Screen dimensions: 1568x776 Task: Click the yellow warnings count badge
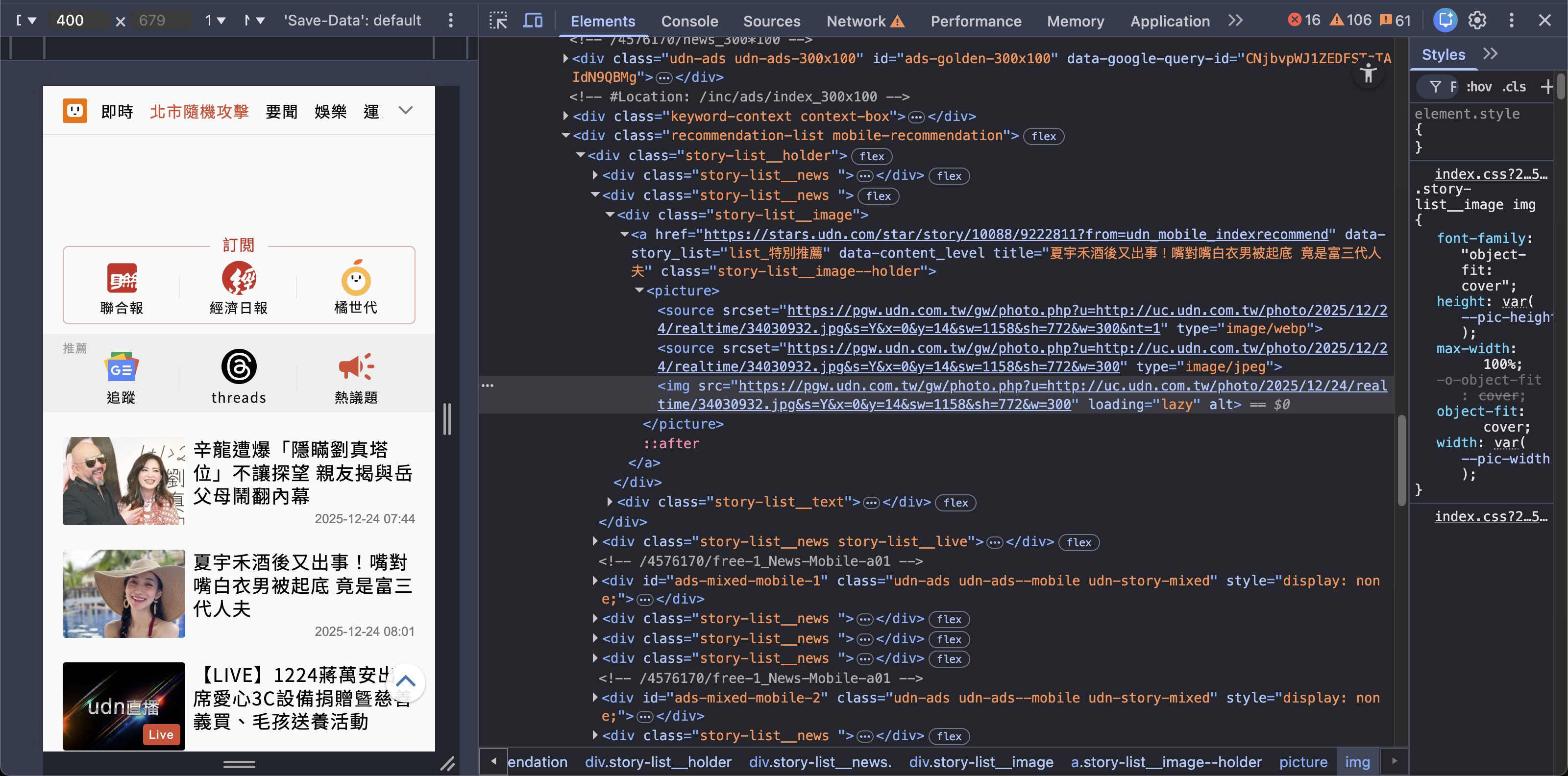coord(1351,20)
